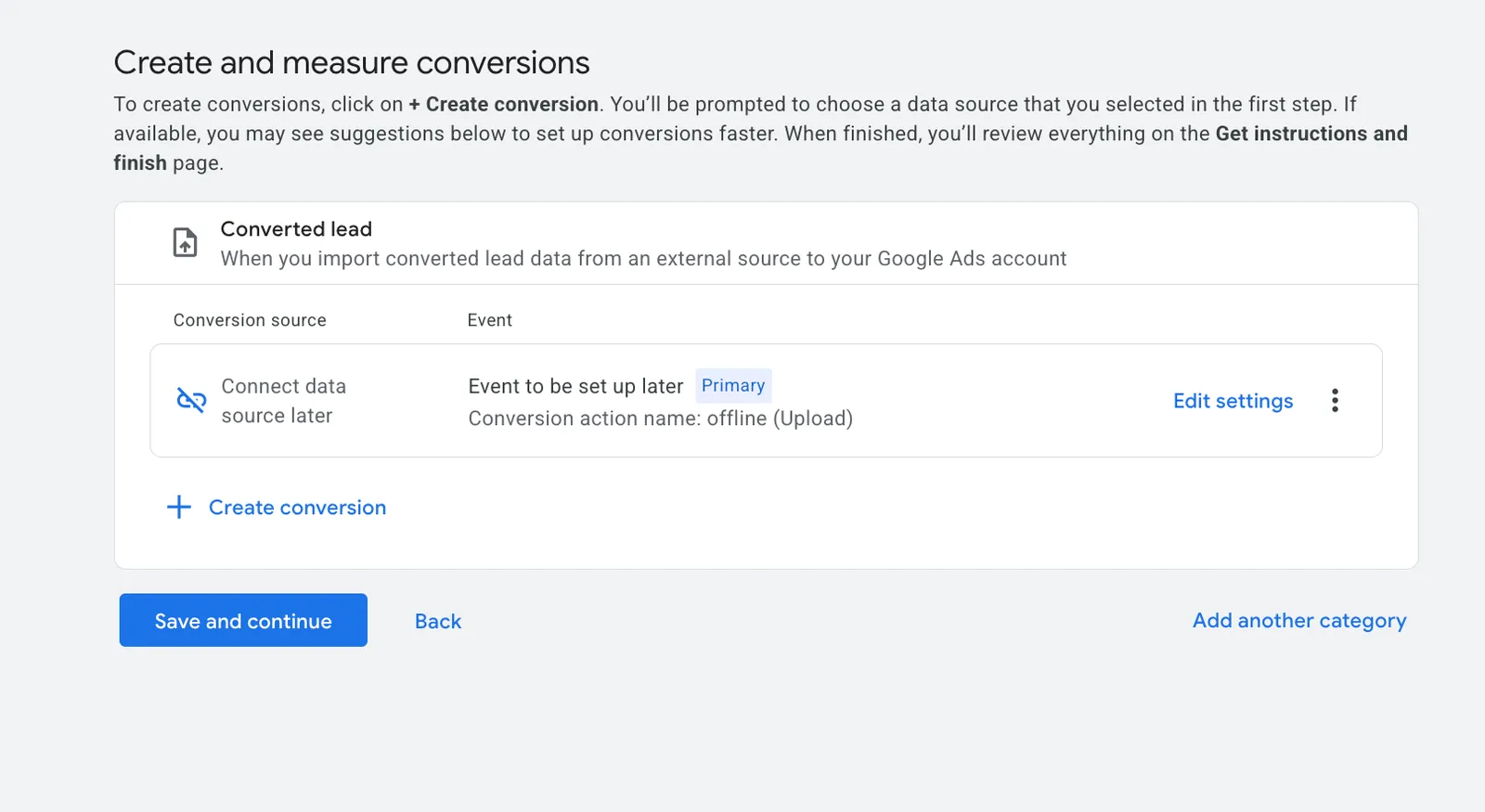Open Edit settings for the offline conversion
The height and width of the screenshot is (812, 1485).
[1233, 401]
